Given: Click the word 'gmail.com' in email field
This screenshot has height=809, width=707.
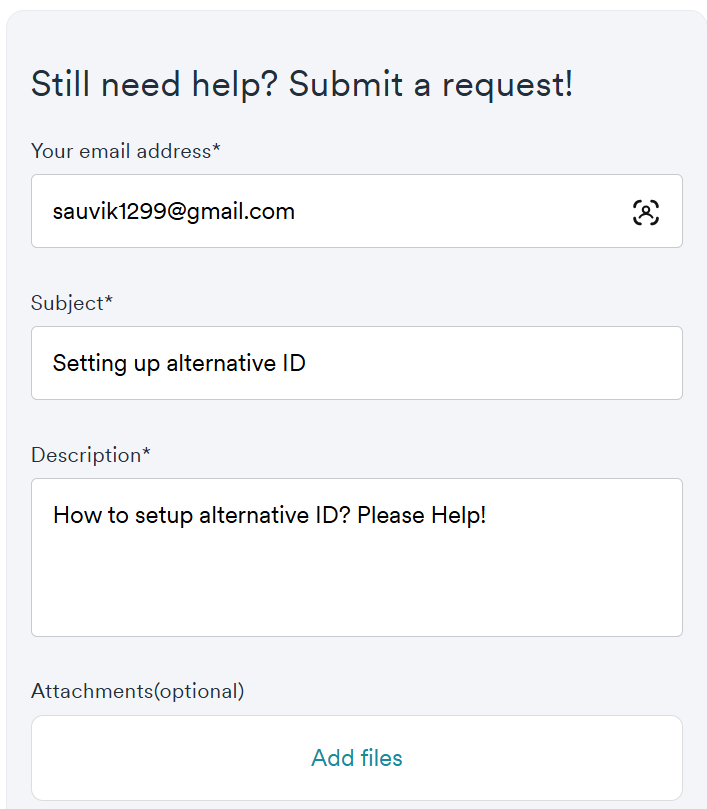Looking at the screenshot, I should 241,212.
